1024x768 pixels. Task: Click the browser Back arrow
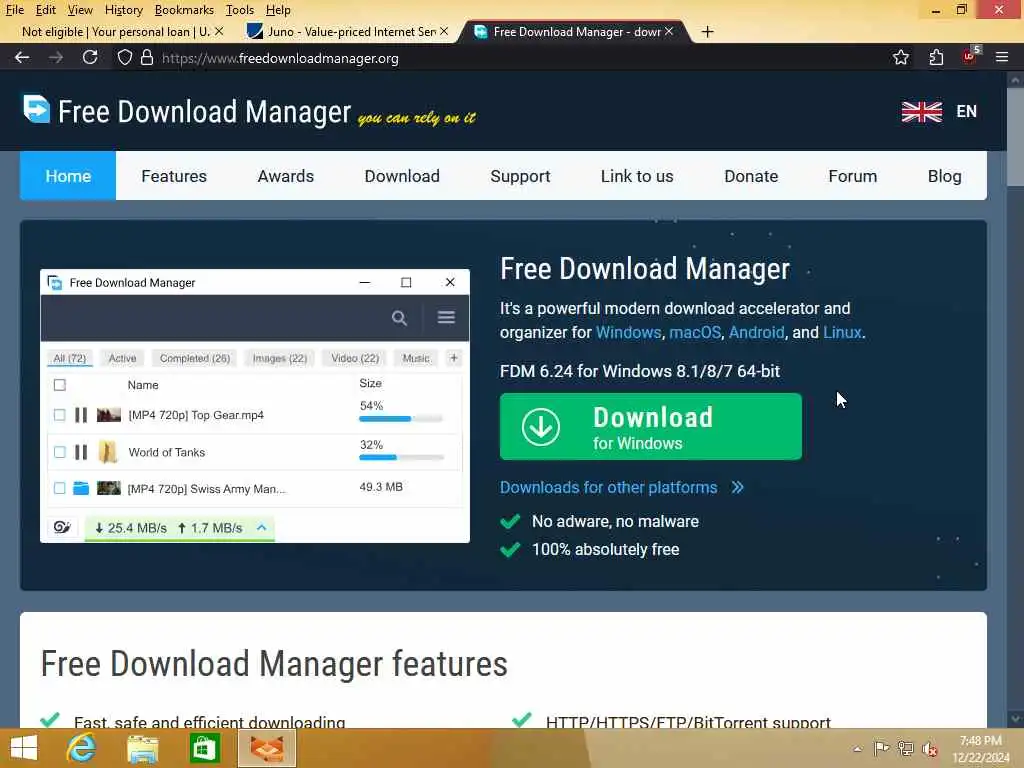pos(22,57)
